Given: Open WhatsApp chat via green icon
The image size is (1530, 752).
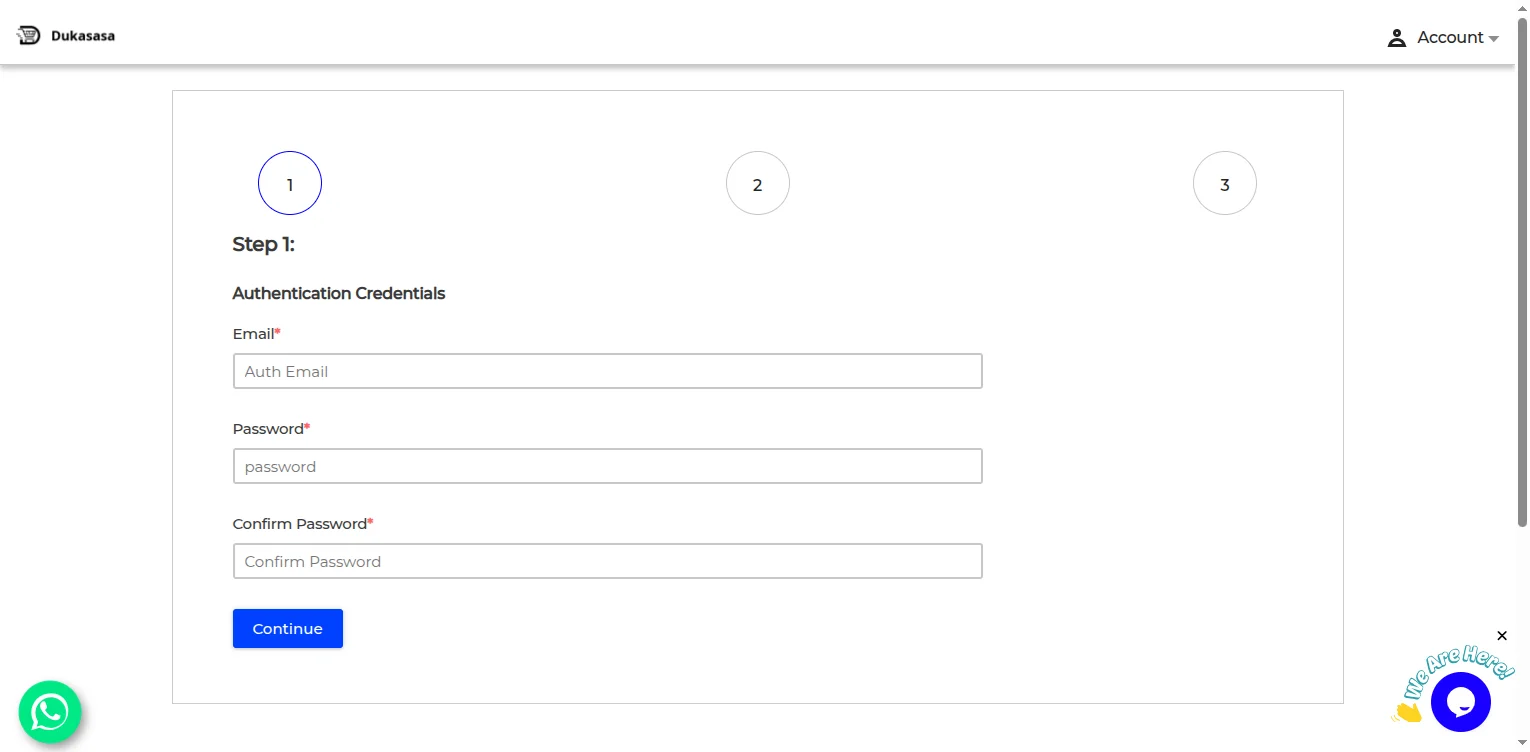Looking at the screenshot, I should tap(50, 712).
